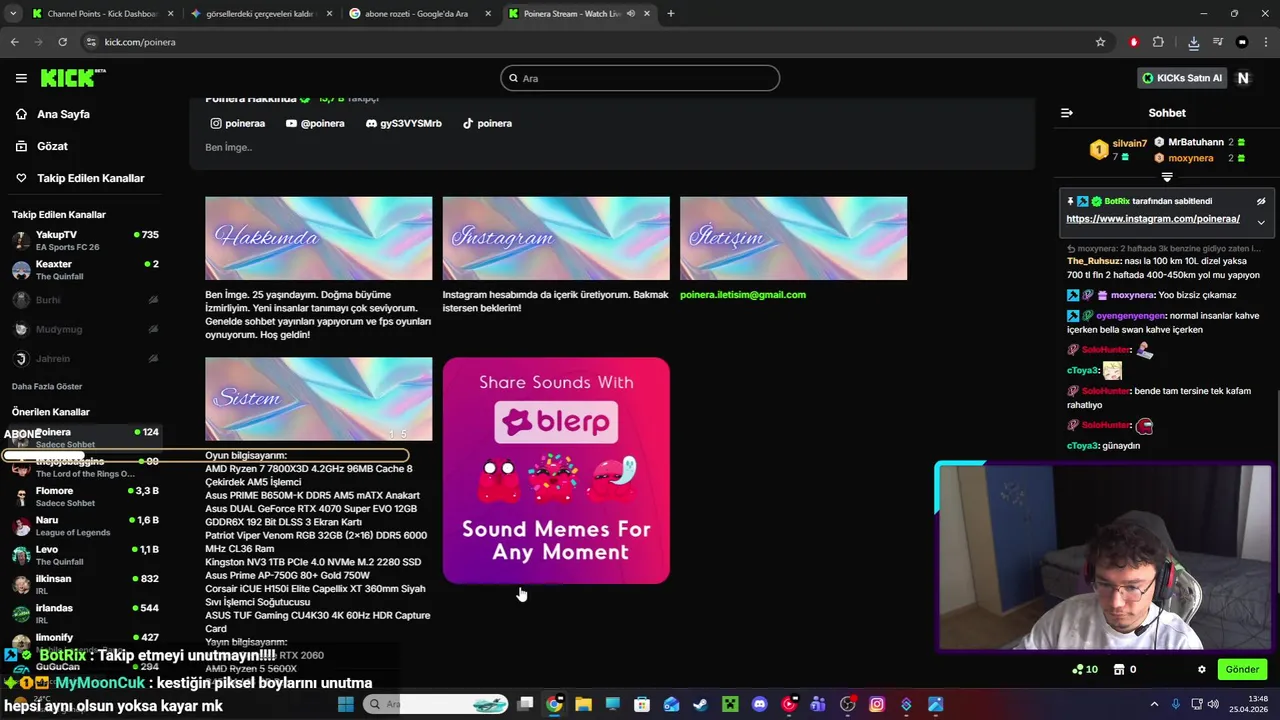Click oyengenyengen username in chat
This screenshot has width=1280, height=720.
pyautogui.click(x=1131, y=316)
